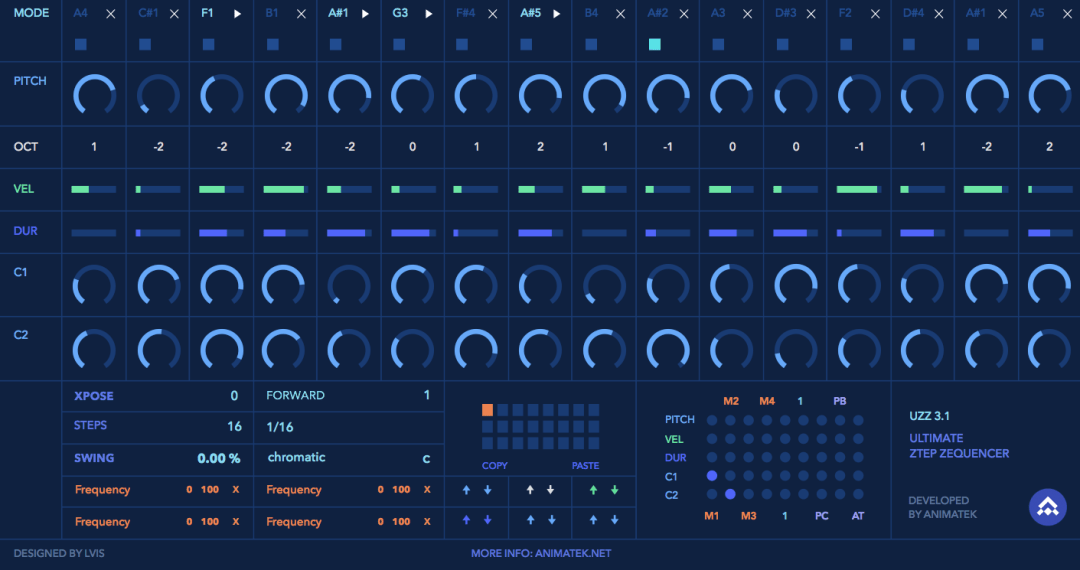Open the chromatic scale selector
Viewport: 1080px width, 570px height.
click(x=297, y=457)
